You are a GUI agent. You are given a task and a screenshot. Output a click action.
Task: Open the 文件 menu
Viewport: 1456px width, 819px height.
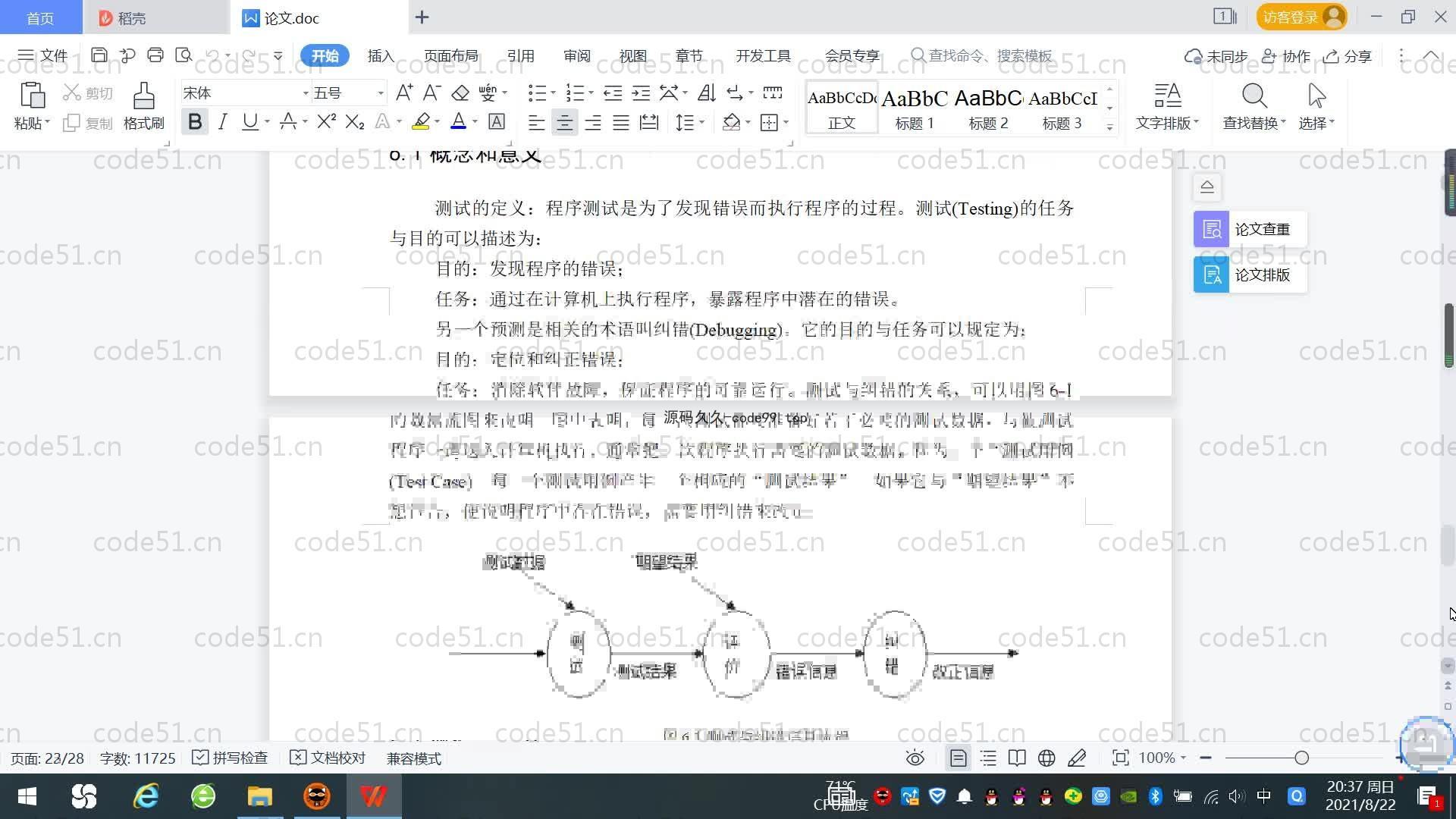coord(42,55)
